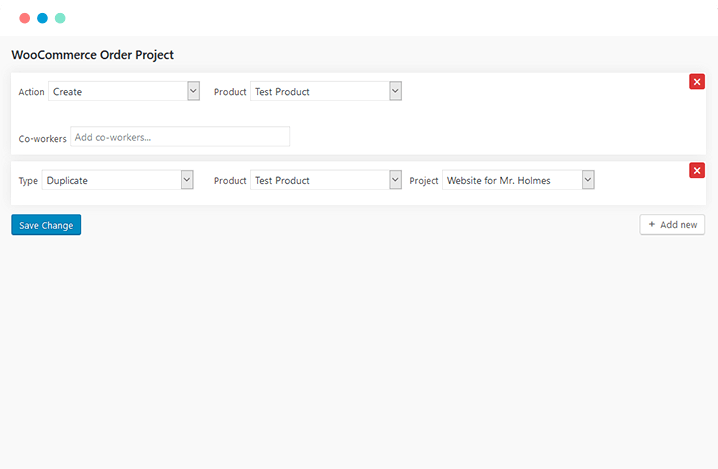Click the Save Change button

(46, 225)
